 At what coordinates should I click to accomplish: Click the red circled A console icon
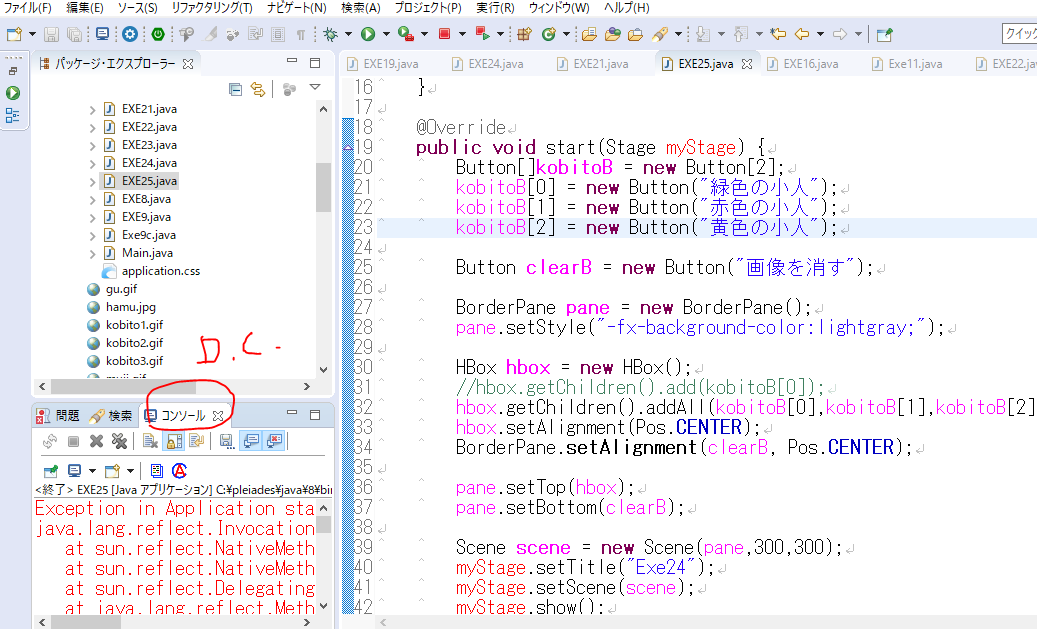179,471
